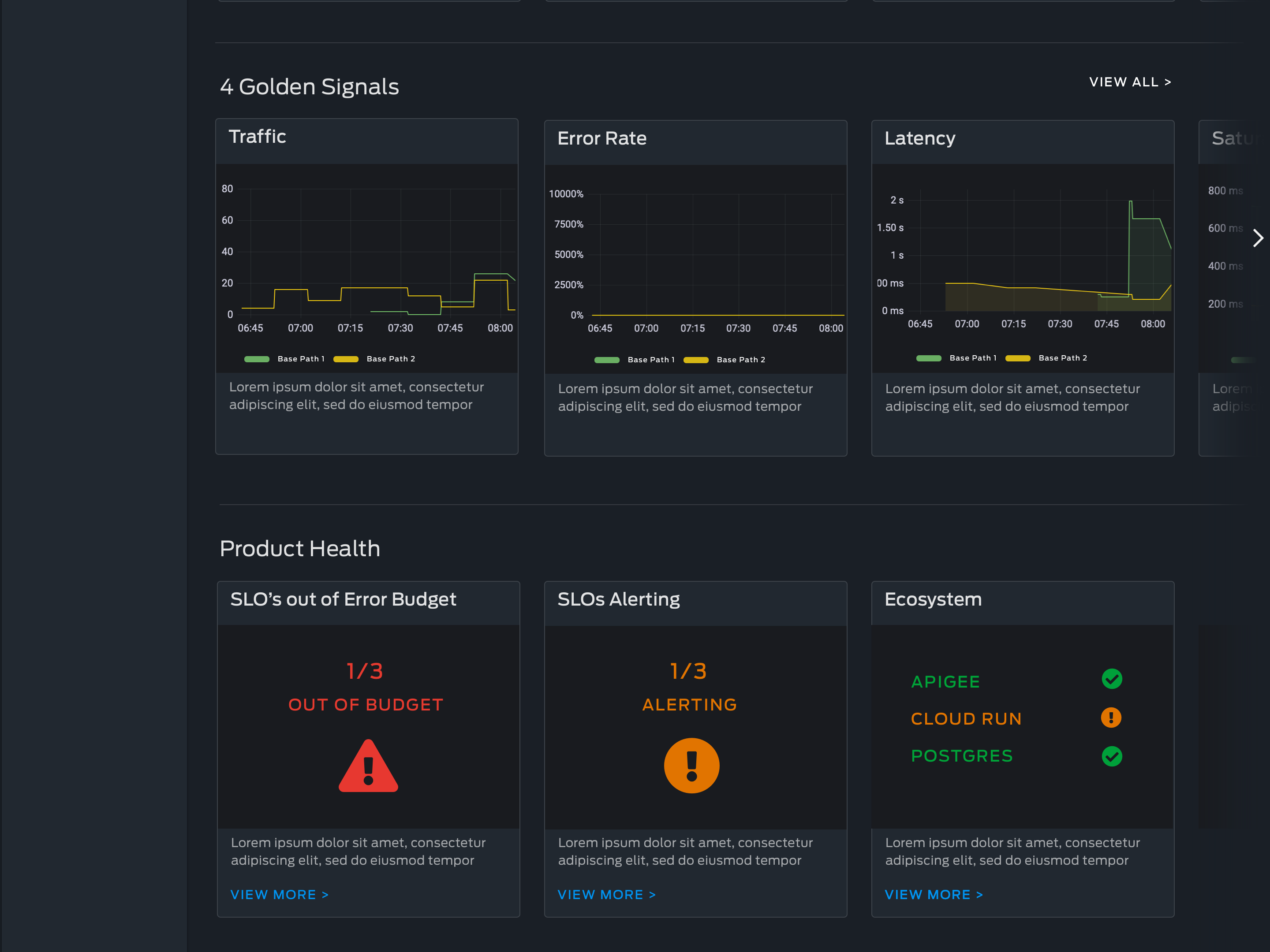Toggle Base Path 2 yellow swatch in Traffic legend

(346, 359)
